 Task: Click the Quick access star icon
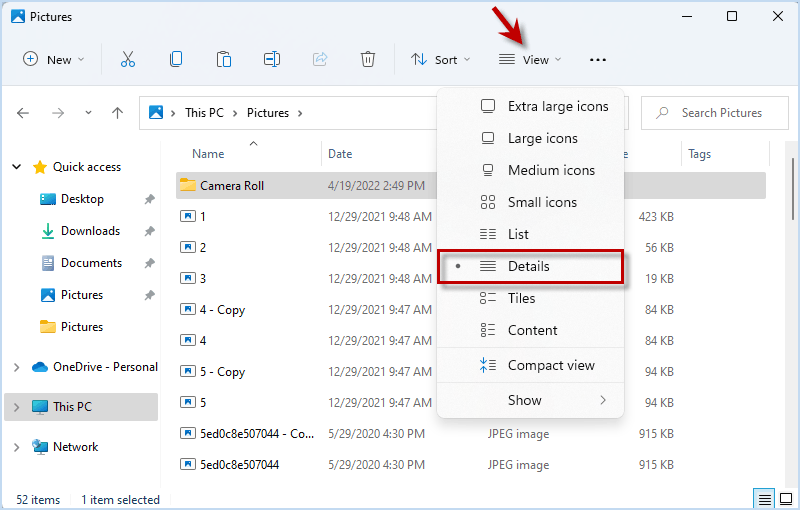coord(40,167)
